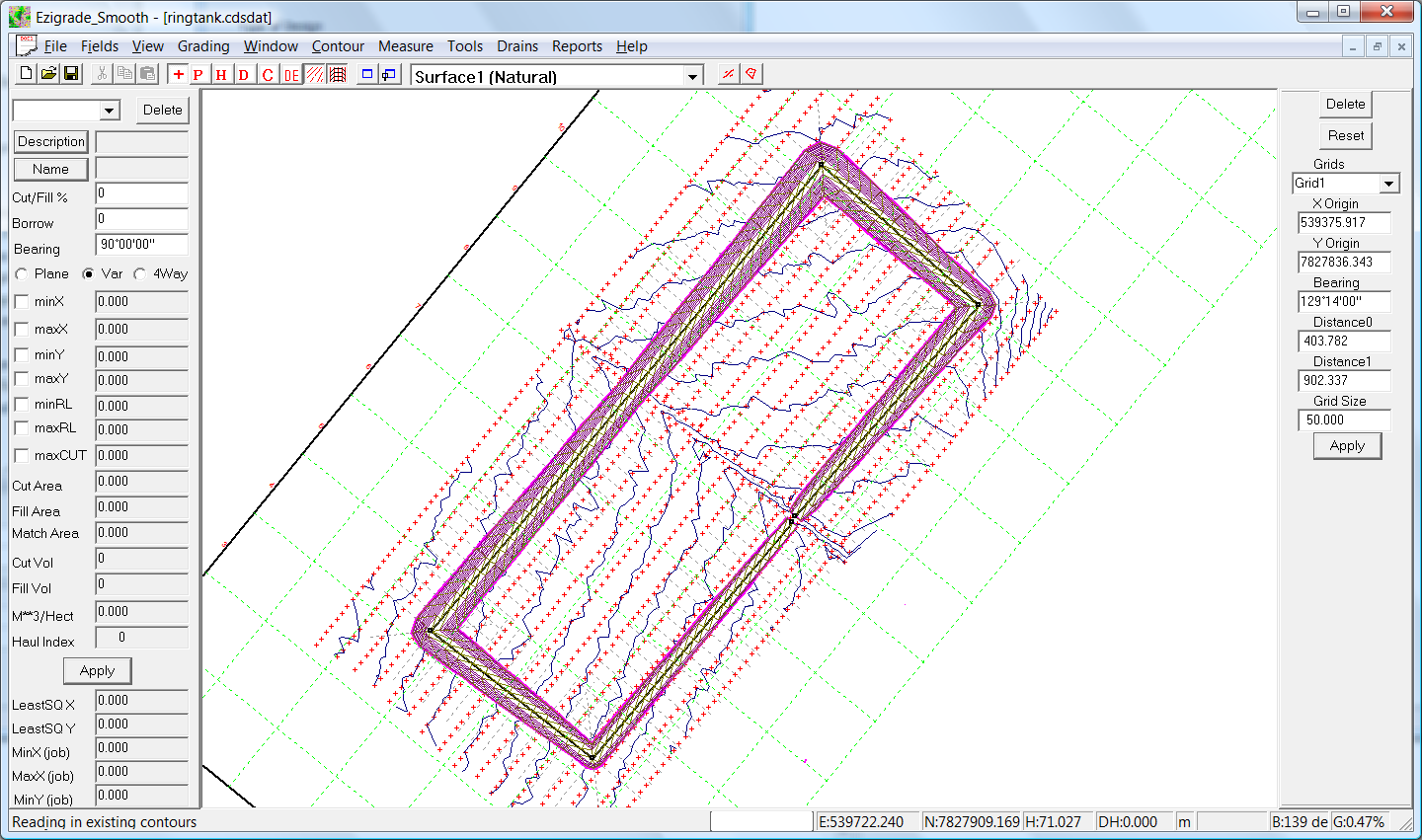Select the 4Way radio button
The height and width of the screenshot is (840, 1422).
140,274
